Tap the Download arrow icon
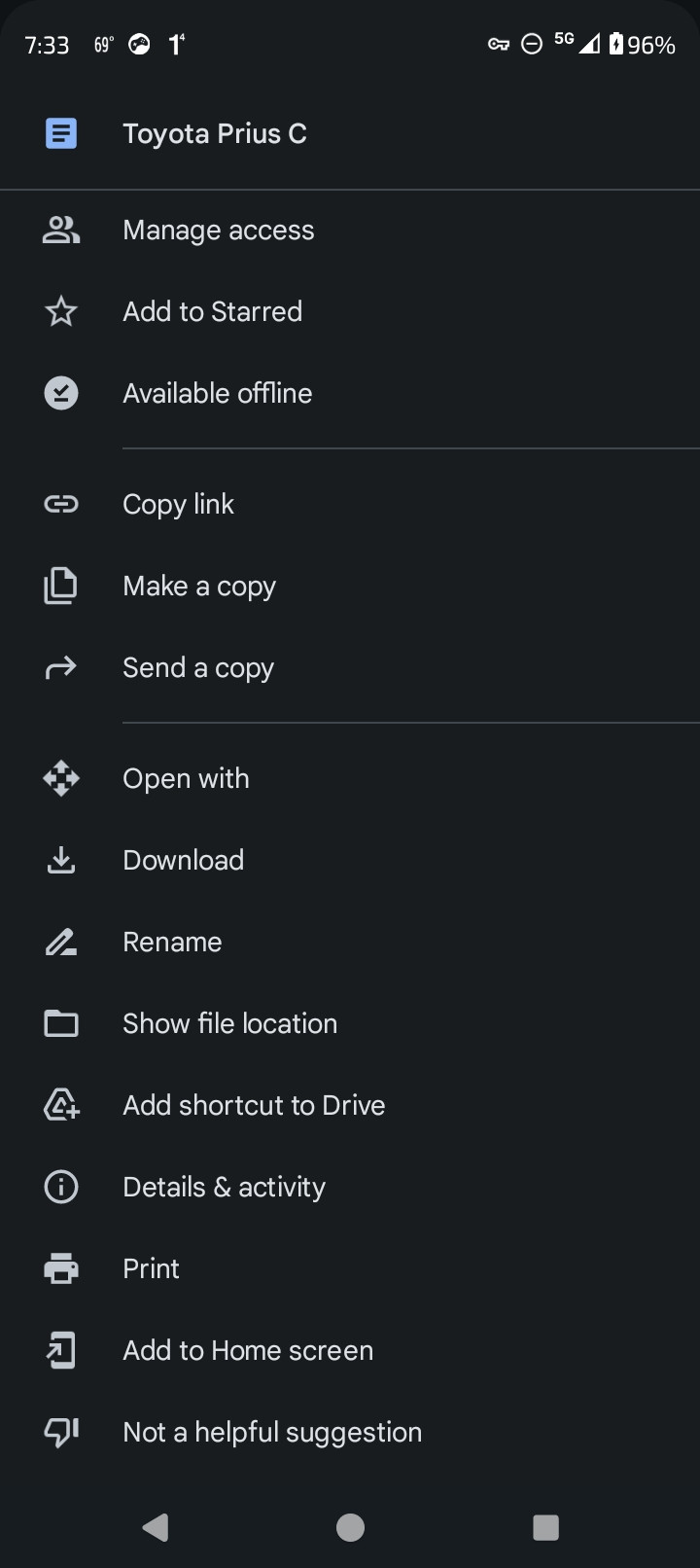This screenshot has height=1568, width=700. [x=61, y=860]
